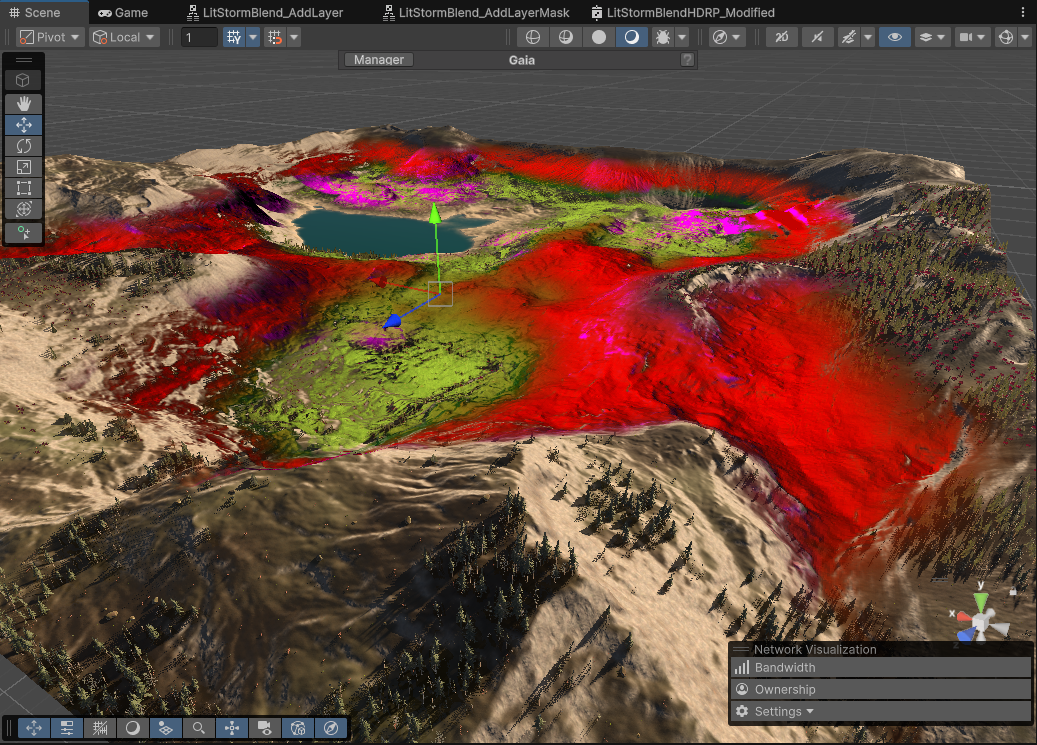Click the green Y-axis move arrow

point(435,214)
